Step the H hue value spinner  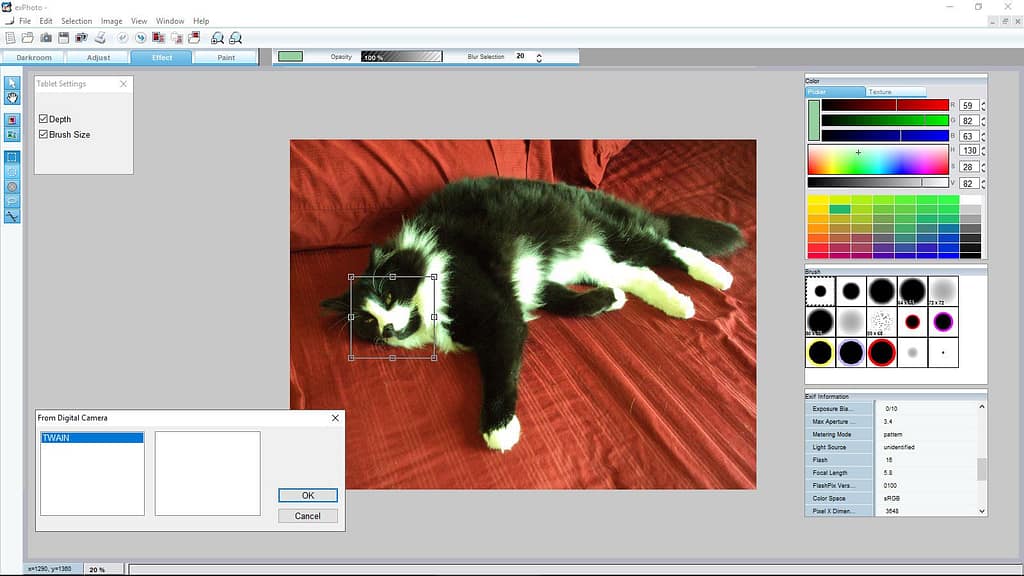click(x=983, y=150)
